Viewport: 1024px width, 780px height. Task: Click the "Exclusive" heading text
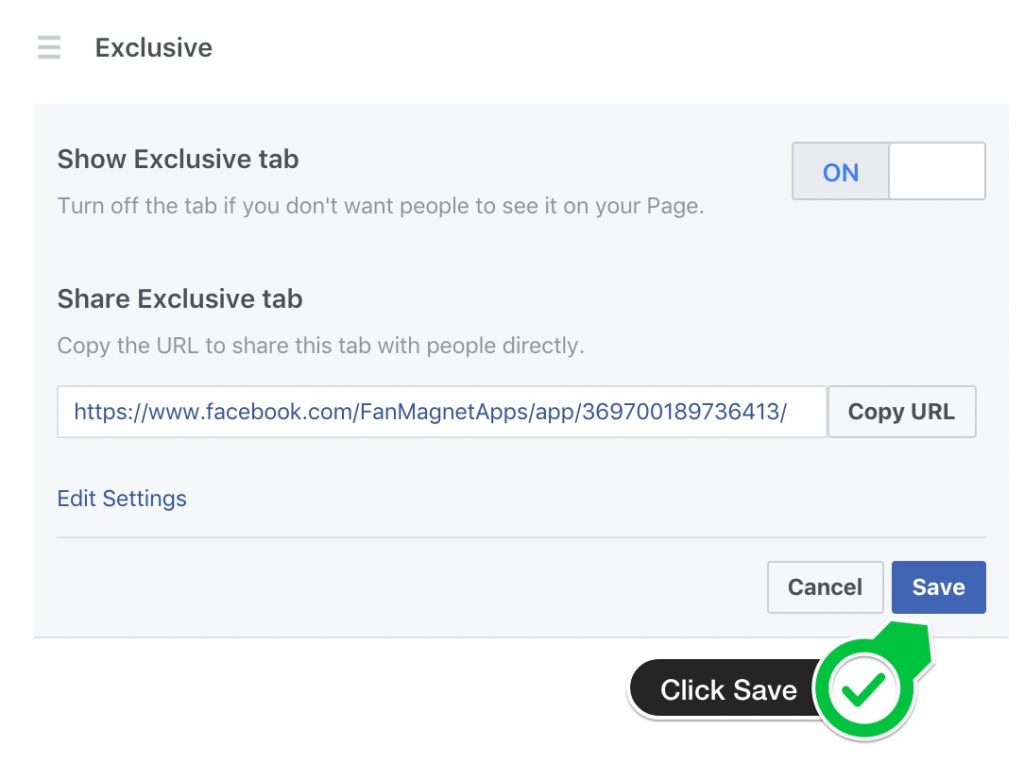(153, 48)
